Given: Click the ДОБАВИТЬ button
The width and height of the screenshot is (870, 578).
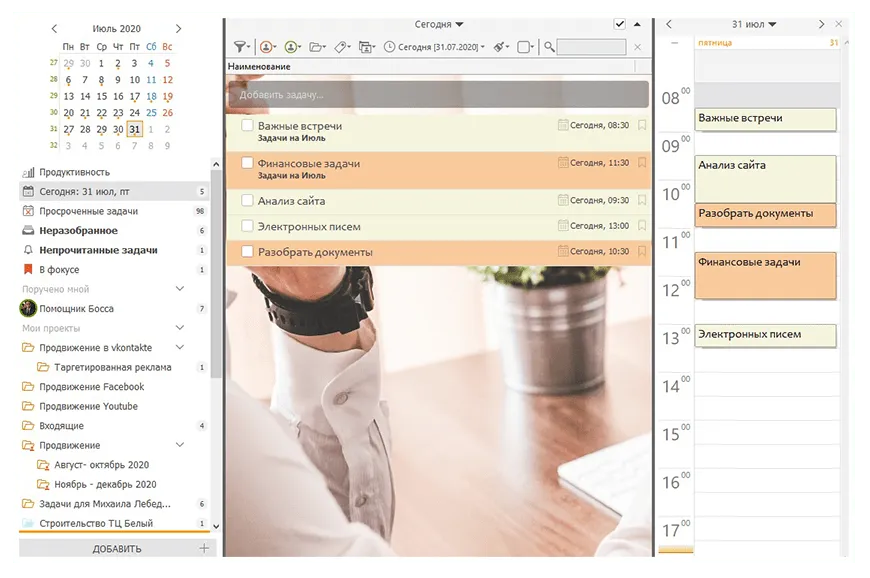Looking at the screenshot, I should pos(117,548).
